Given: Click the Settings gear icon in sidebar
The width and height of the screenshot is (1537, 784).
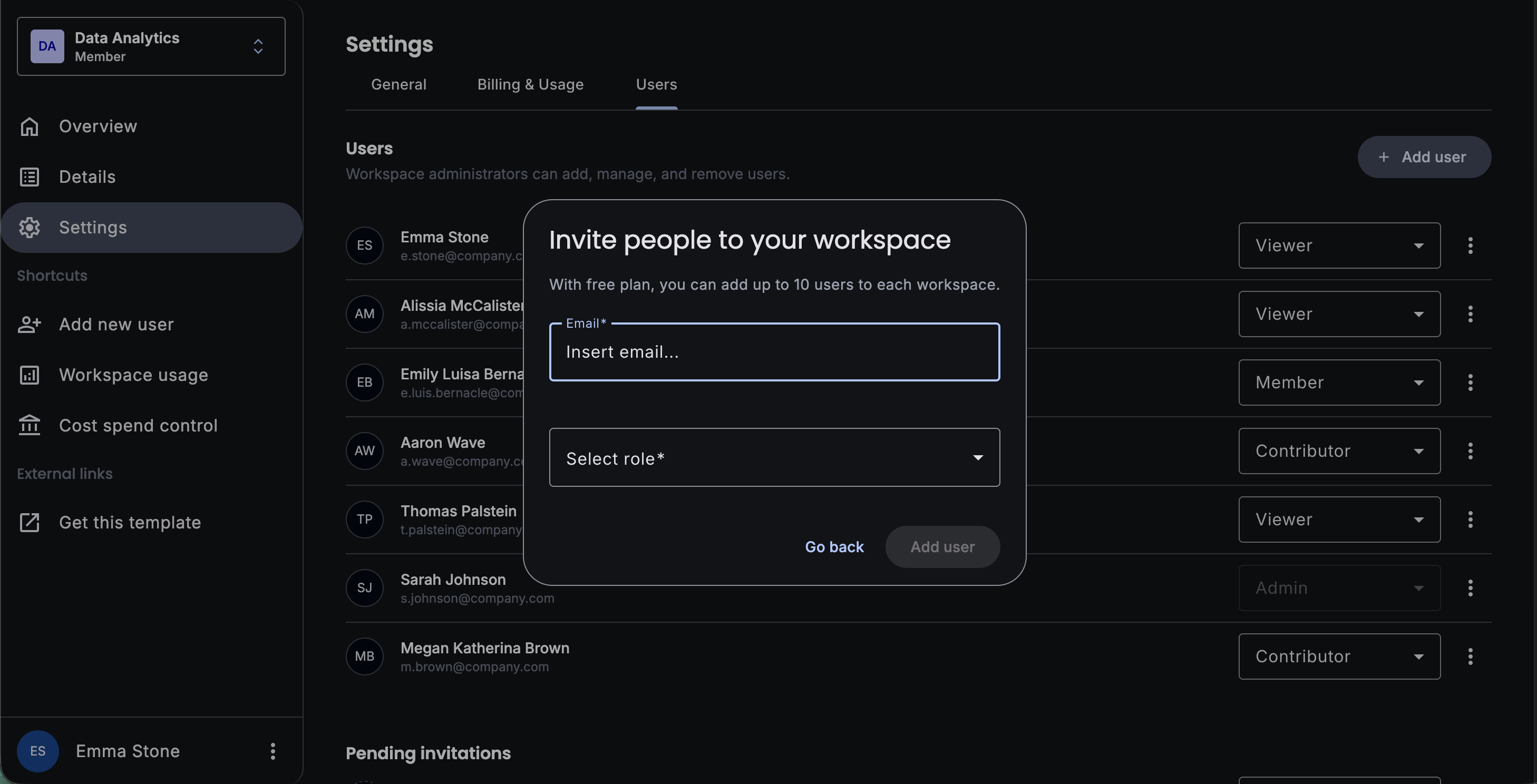Looking at the screenshot, I should tap(29, 227).
